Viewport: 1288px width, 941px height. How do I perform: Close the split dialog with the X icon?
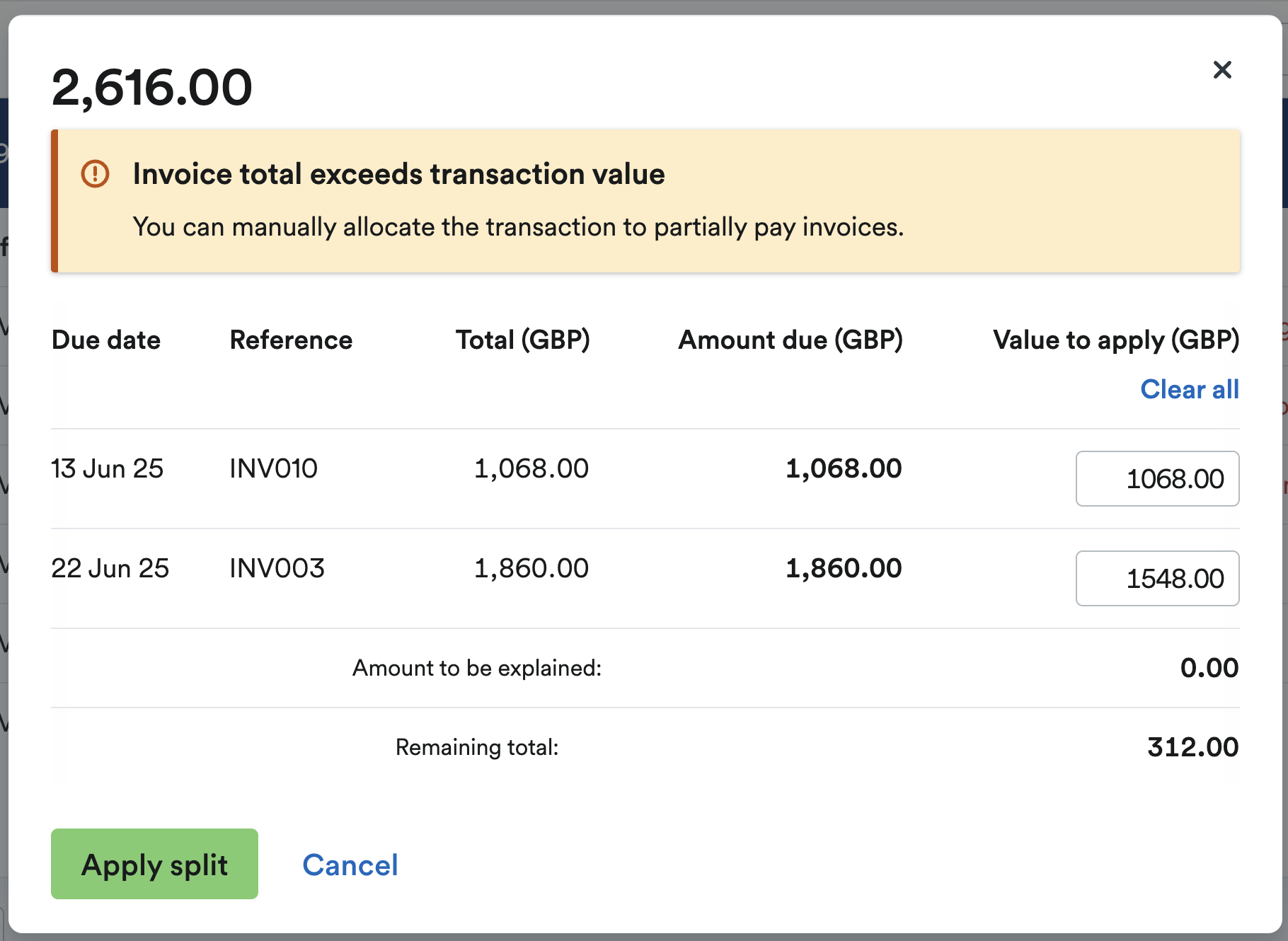(1222, 69)
